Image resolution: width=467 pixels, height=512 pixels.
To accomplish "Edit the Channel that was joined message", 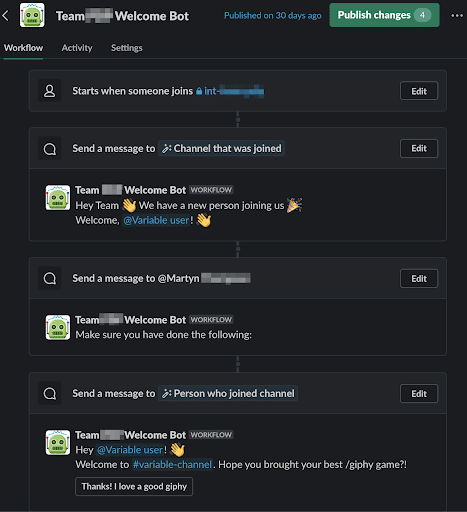I will pyautogui.click(x=419, y=148).
